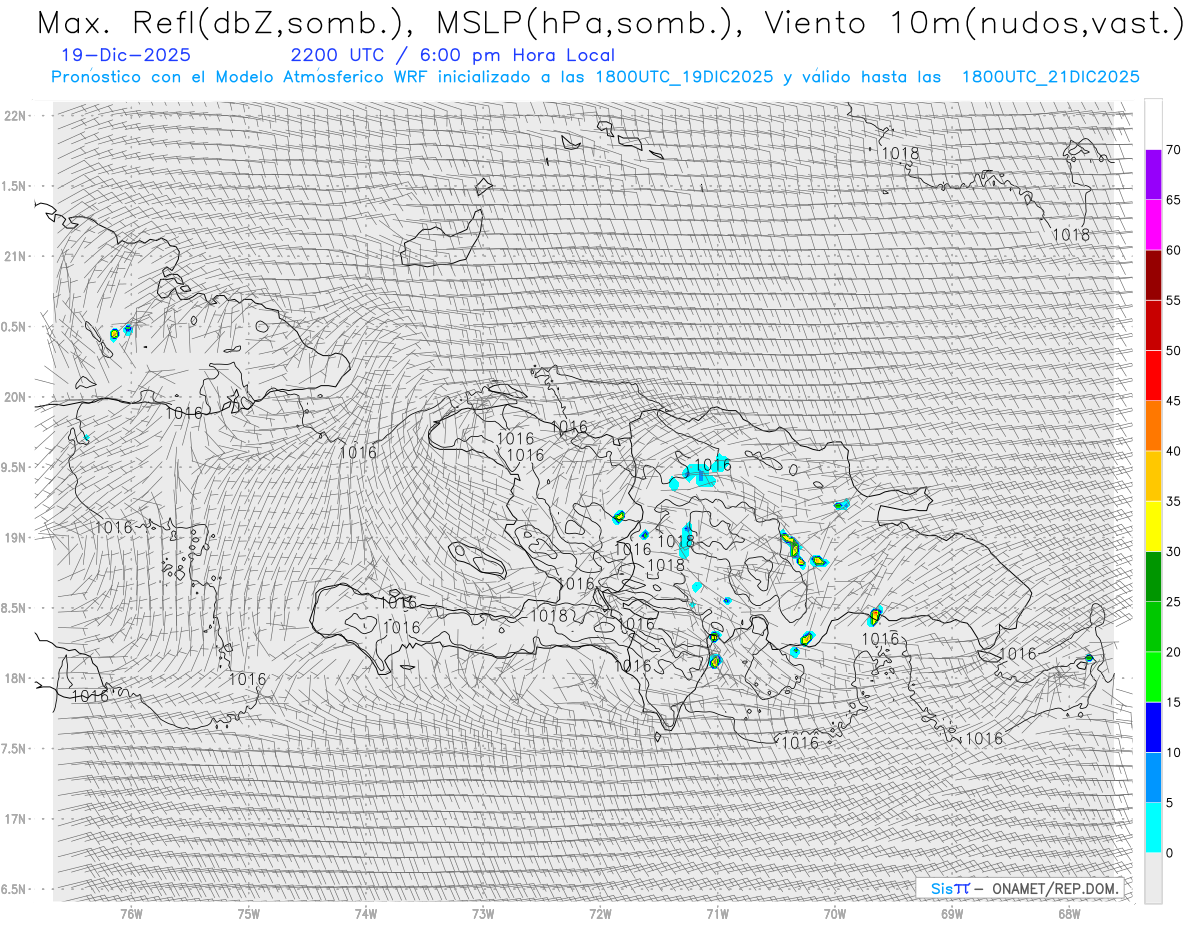The height and width of the screenshot is (927, 1200).
Task: Select the bright yellow 30–35 dBZ legend segment
Action: point(1153,526)
